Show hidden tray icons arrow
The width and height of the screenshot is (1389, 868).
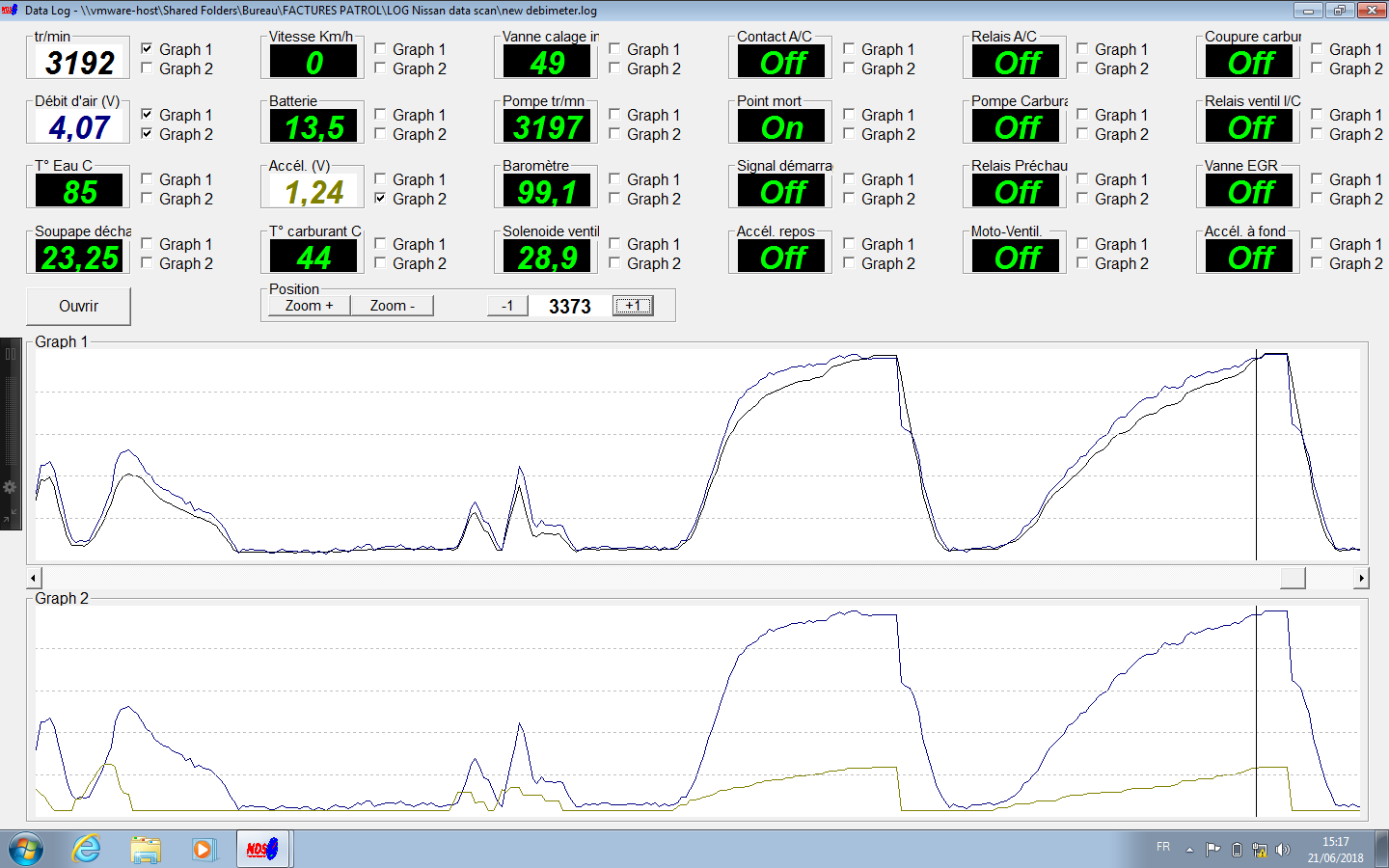pyautogui.click(x=1189, y=850)
